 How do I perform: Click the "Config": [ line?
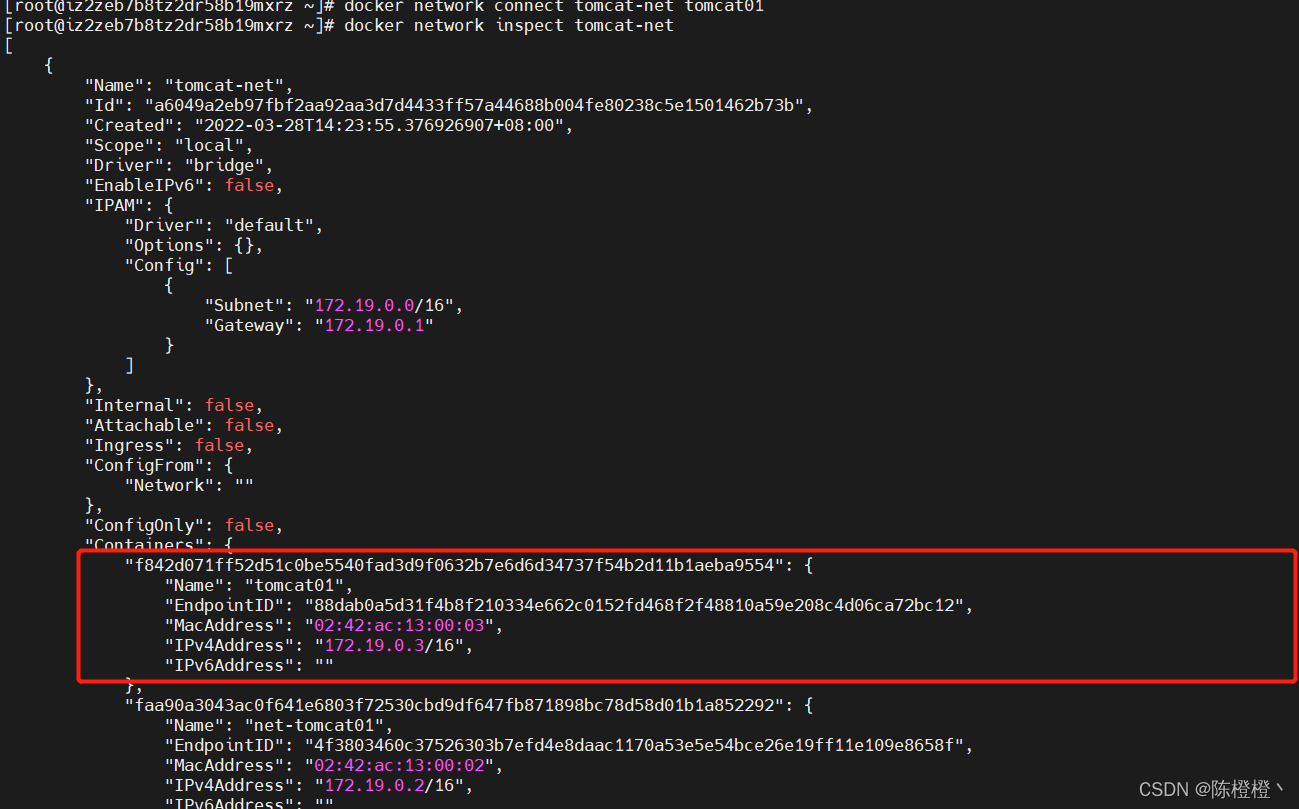(x=179, y=265)
